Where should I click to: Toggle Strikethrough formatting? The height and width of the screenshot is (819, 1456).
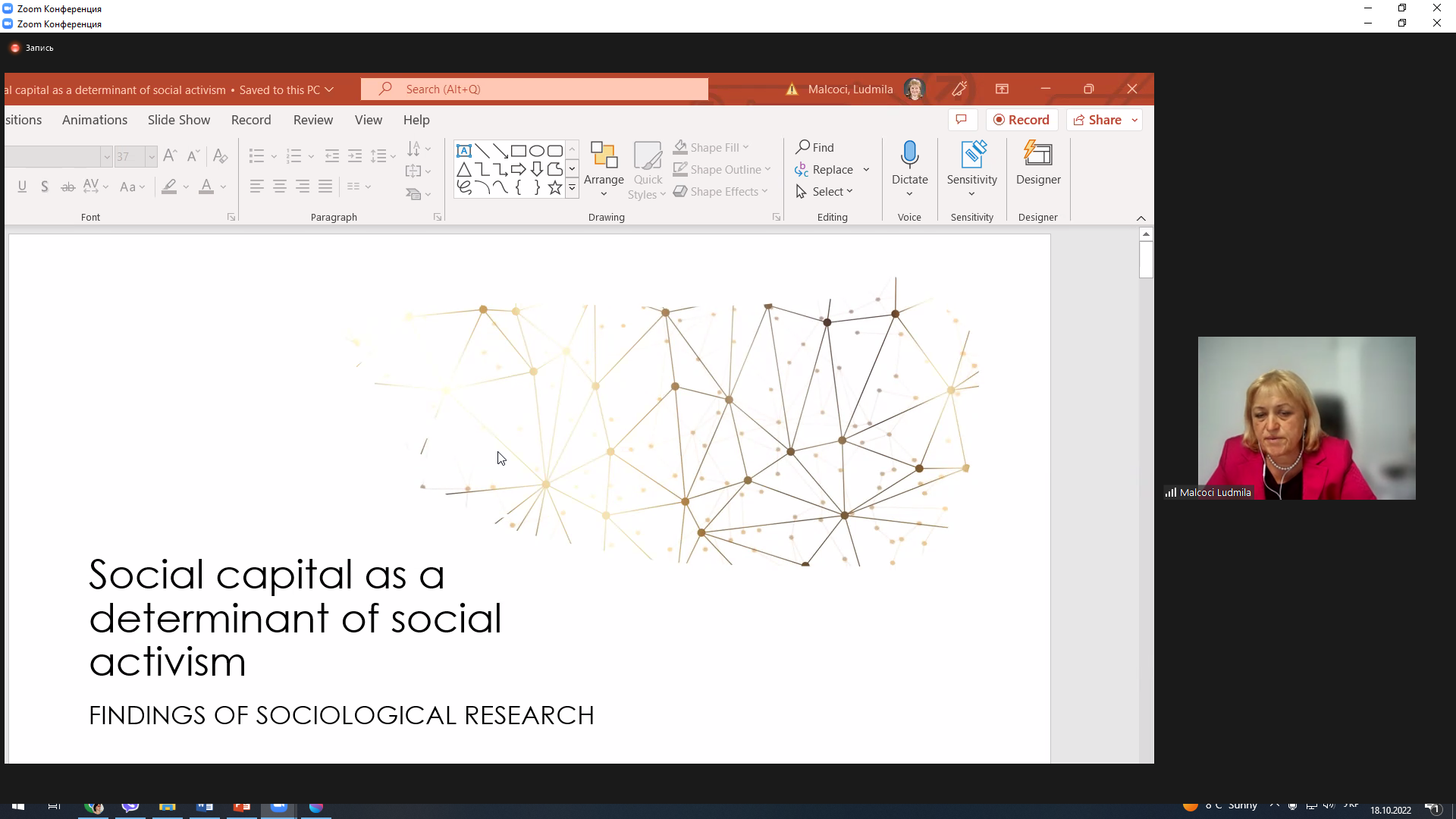[67, 187]
